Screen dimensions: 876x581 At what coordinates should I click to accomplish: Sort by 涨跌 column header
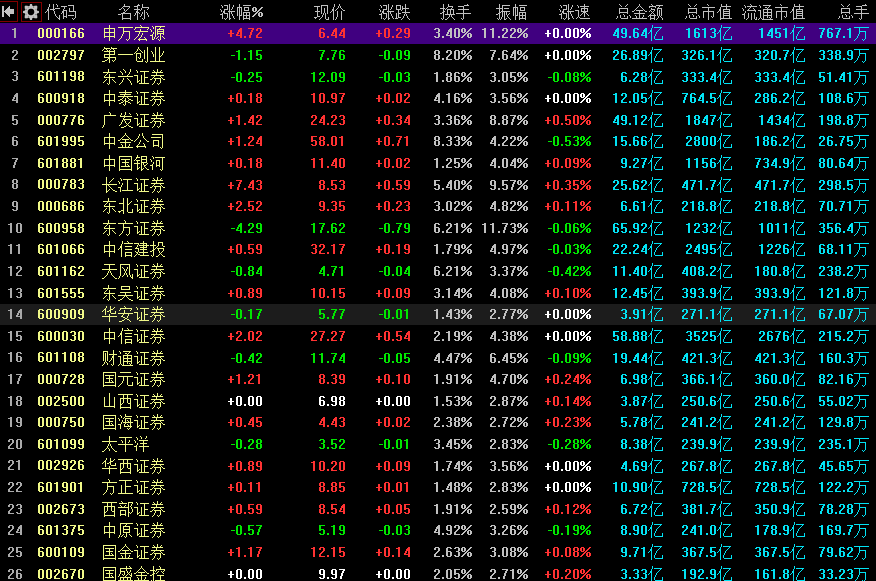394,12
